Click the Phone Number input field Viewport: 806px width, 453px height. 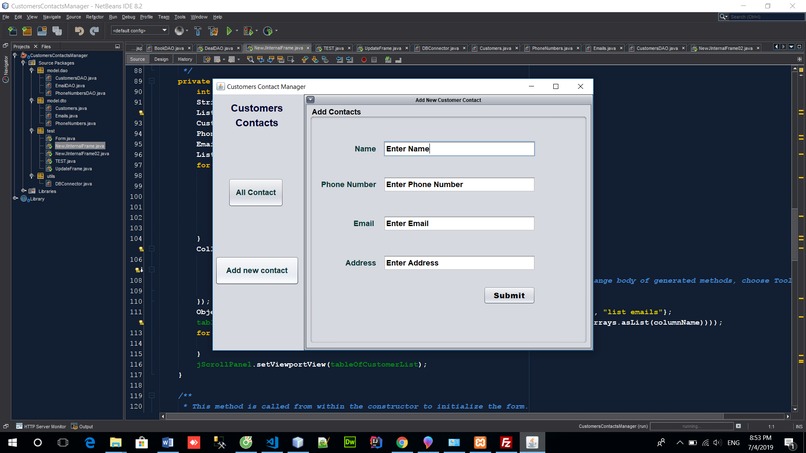pos(459,185)
